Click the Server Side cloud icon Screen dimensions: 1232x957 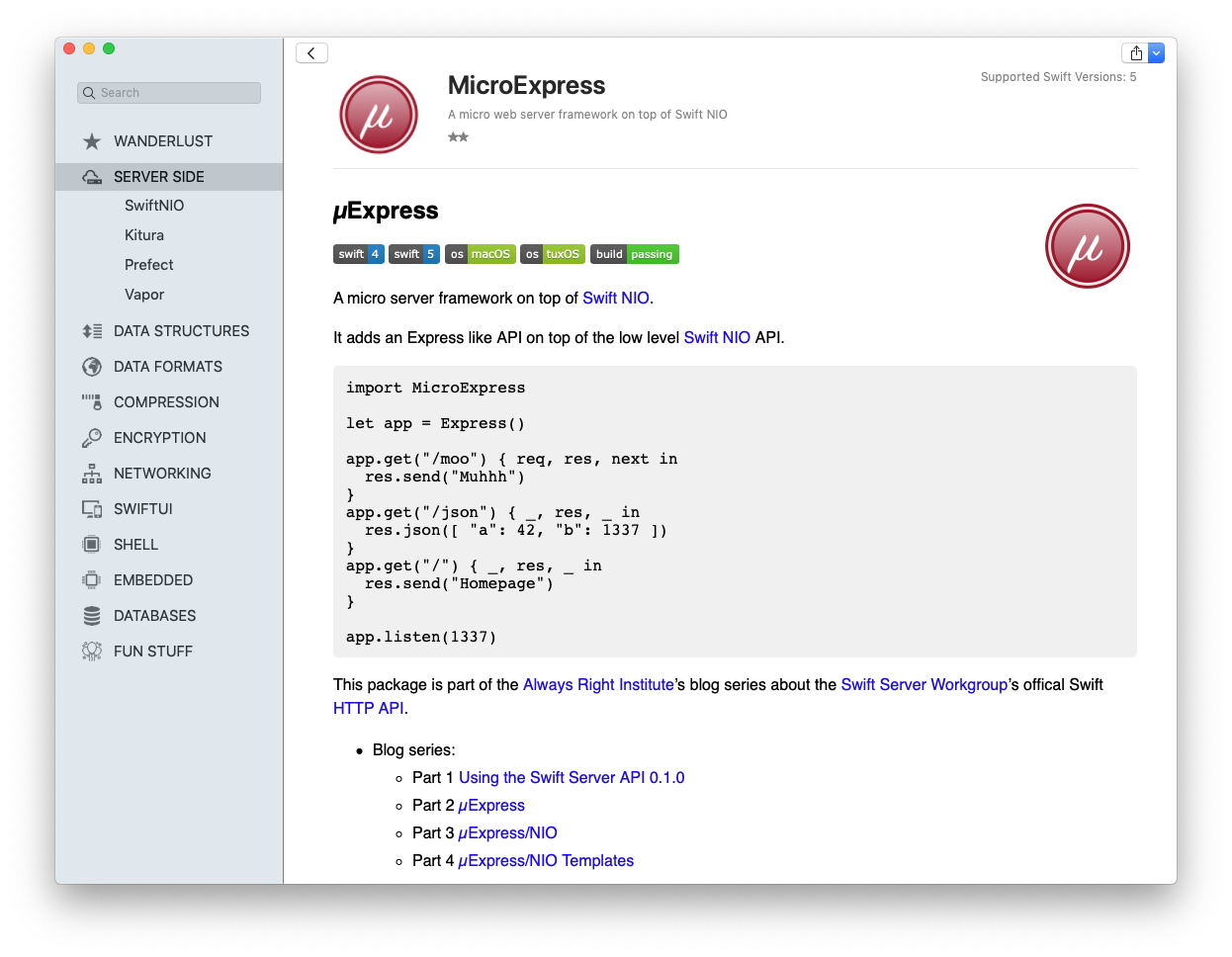click(x=92, y=177)
